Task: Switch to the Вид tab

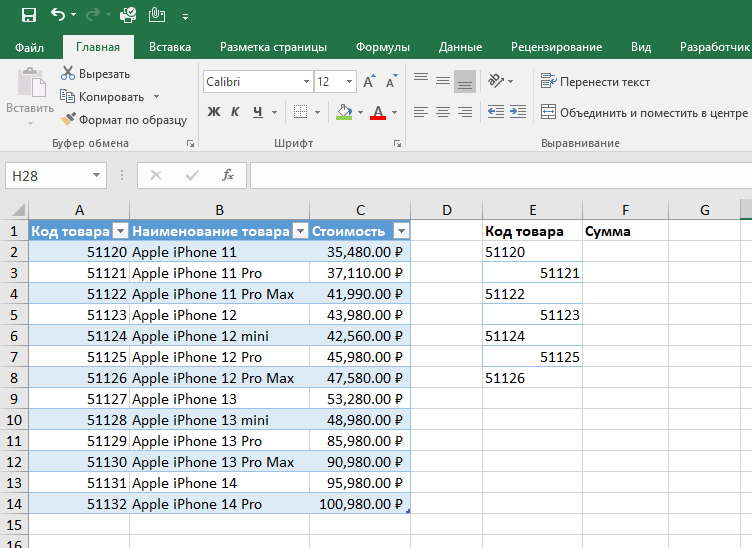Action: point(641,47)
